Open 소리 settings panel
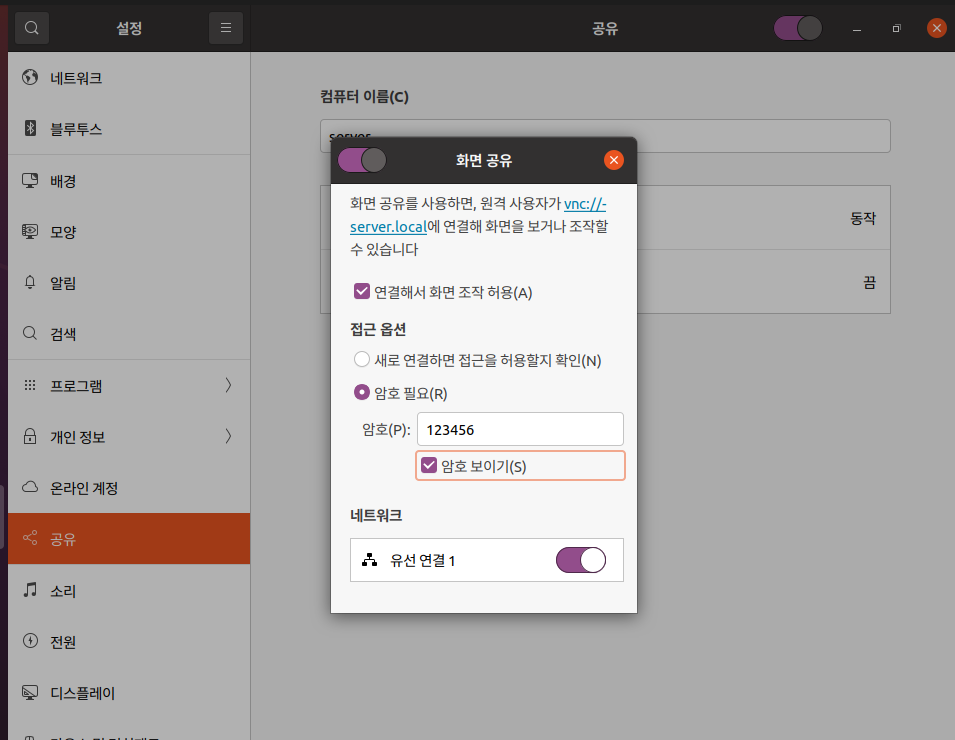 [129, 590]
